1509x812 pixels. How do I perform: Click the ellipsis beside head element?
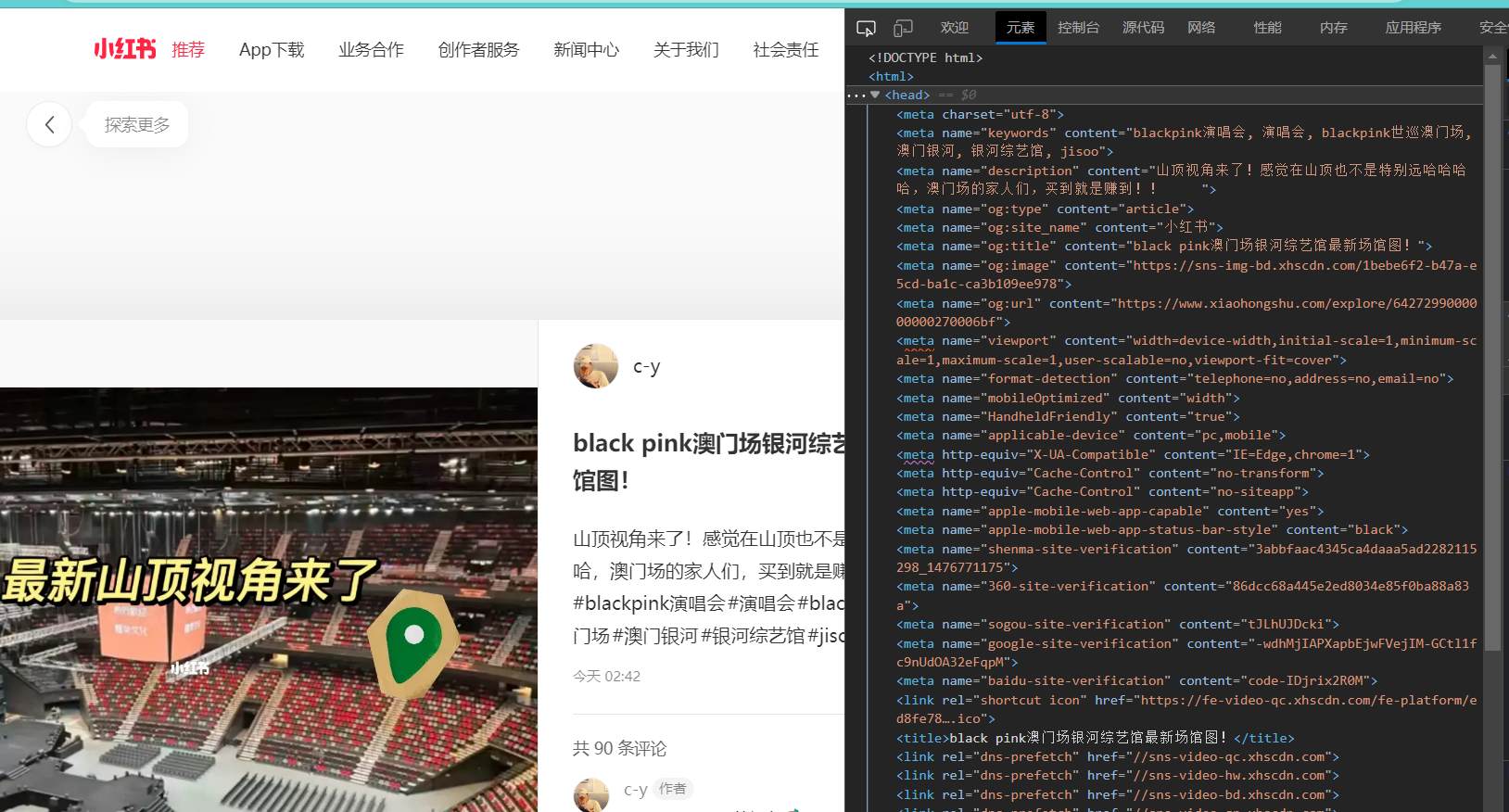856,95
